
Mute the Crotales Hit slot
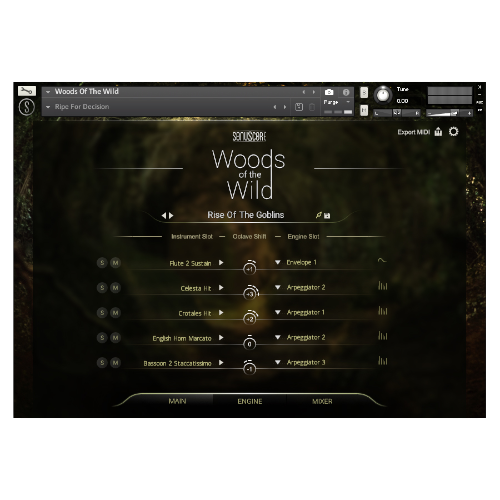115,313
